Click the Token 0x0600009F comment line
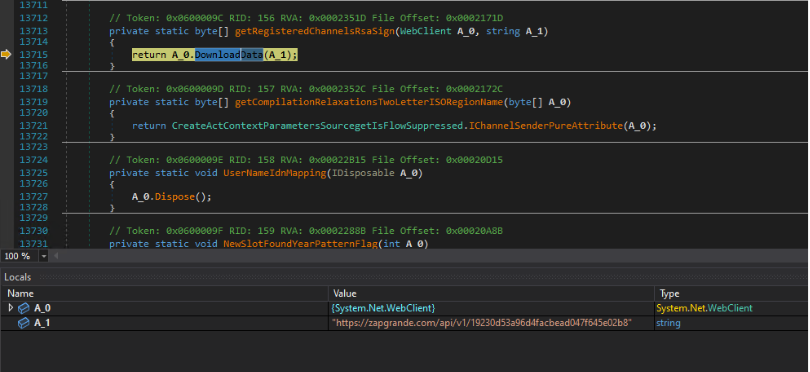 point(306,231)
